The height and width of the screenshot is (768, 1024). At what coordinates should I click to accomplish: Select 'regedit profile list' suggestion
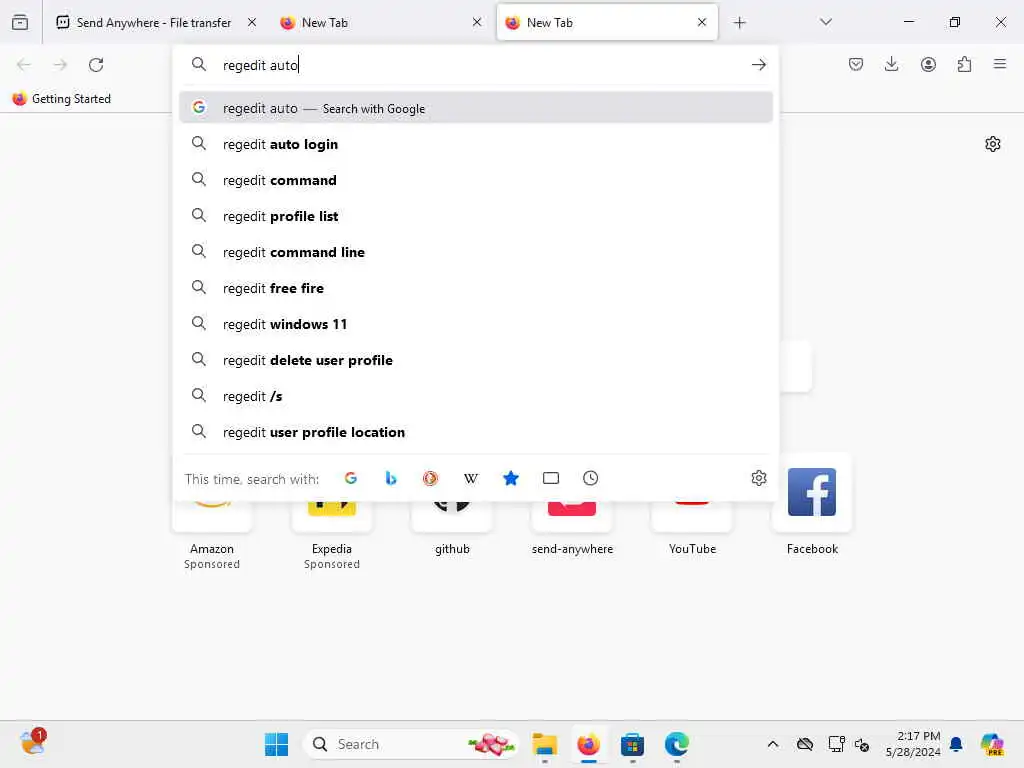coord(475,216)
